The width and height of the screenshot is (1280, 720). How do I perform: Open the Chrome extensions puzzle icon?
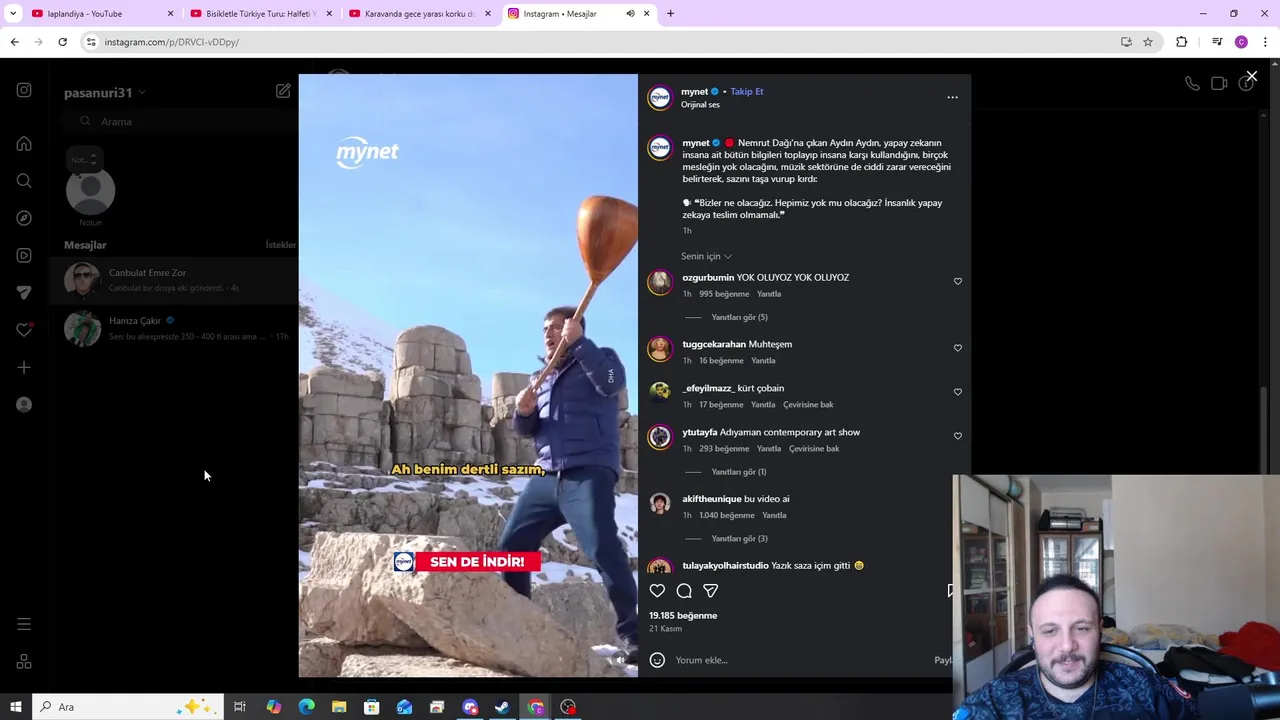tap(1181, 42)
